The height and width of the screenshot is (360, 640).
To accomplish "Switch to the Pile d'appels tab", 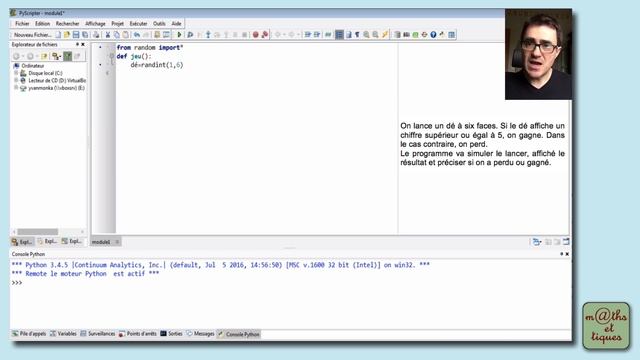I will (x=29, y=334).
